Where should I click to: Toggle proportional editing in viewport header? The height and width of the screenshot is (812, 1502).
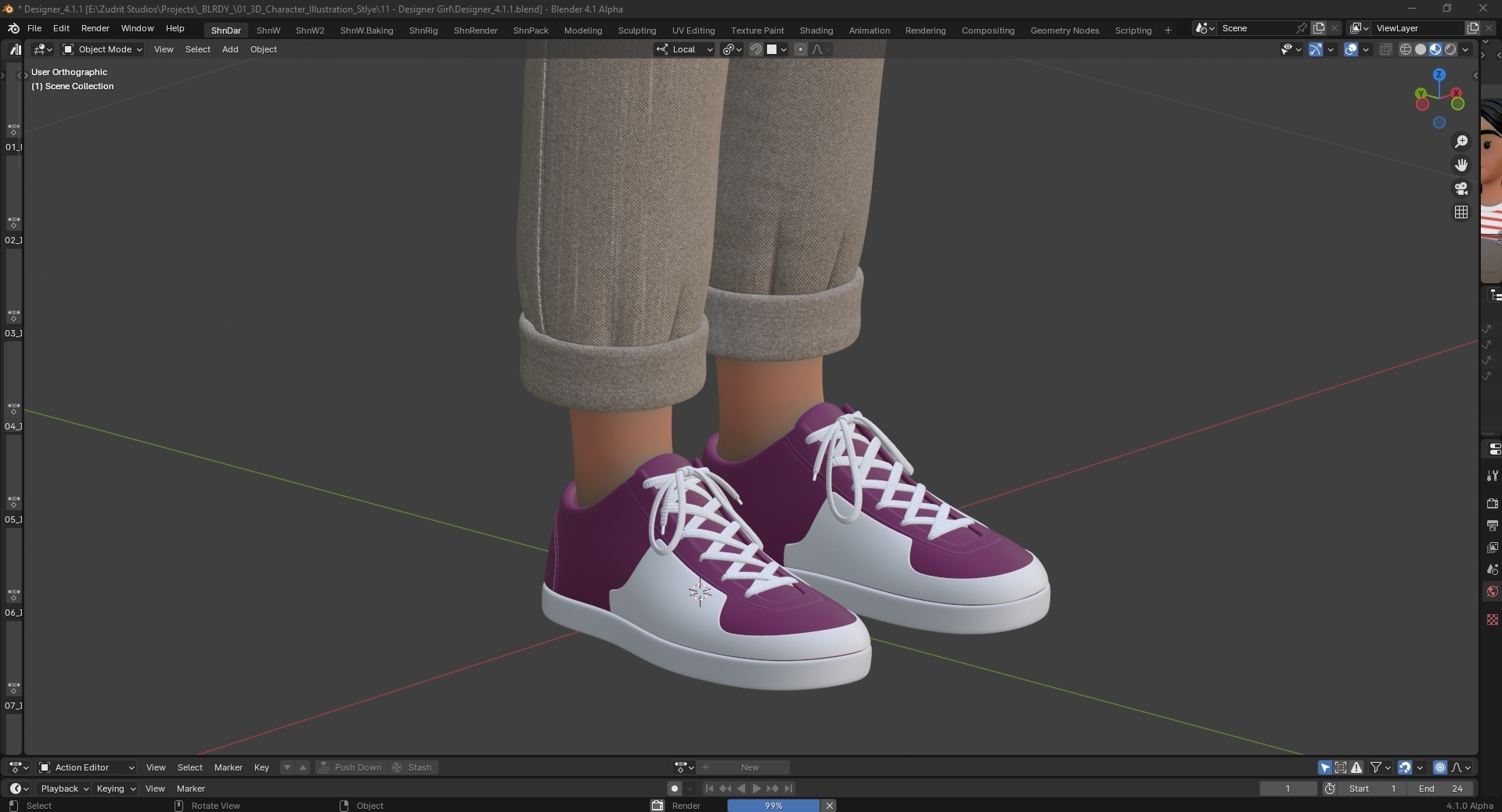click(800, 49)
